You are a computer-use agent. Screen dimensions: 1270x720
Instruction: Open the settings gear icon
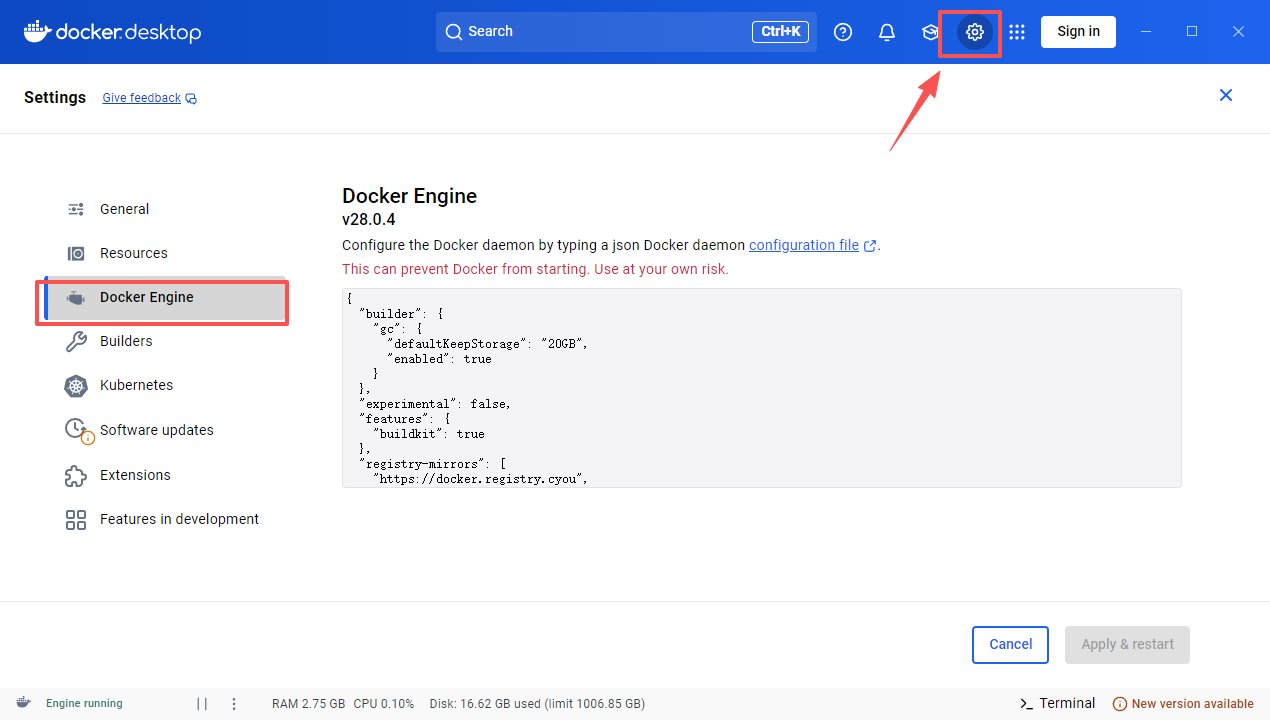pos(975,32)
